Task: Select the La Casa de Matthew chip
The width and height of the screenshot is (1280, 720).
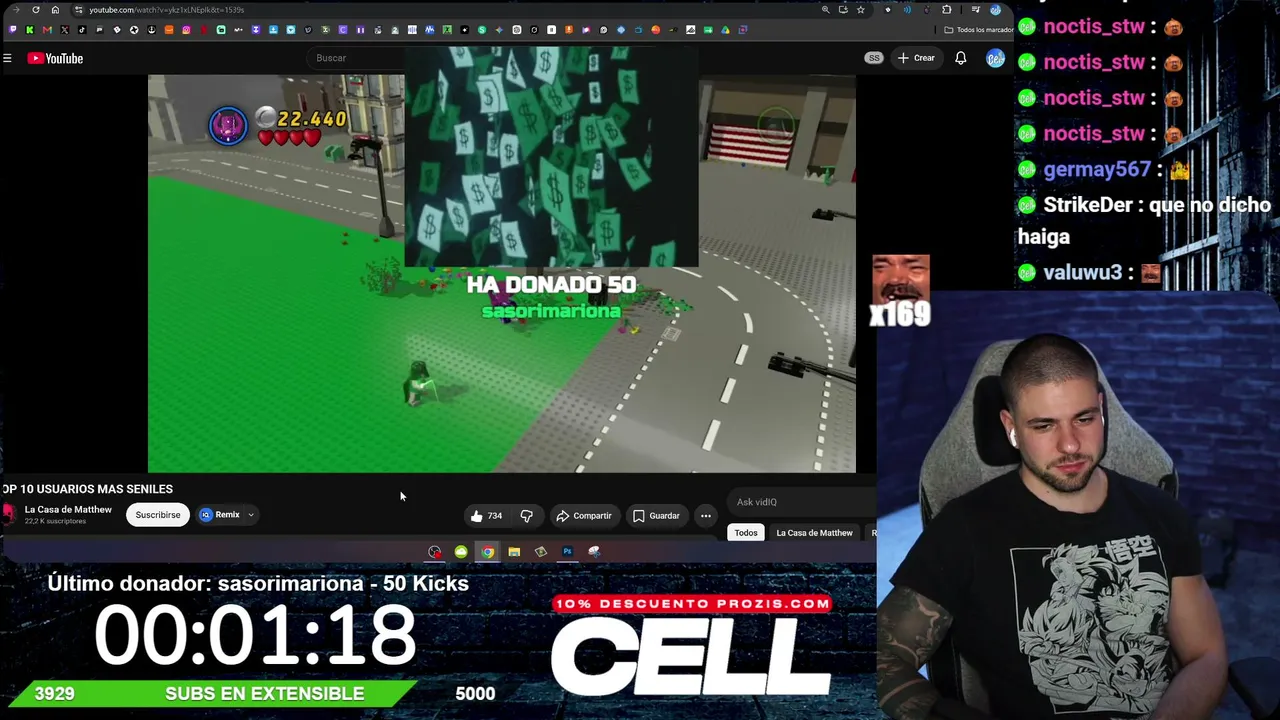Action: (x=814, y=533)
